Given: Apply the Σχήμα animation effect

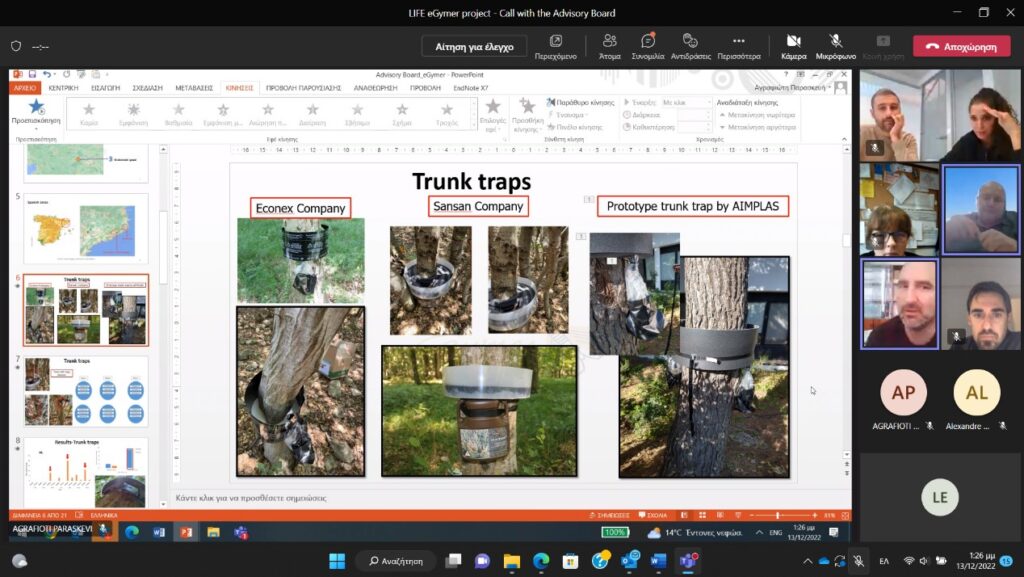Looking at the screenshot, I should coord(402,114).
